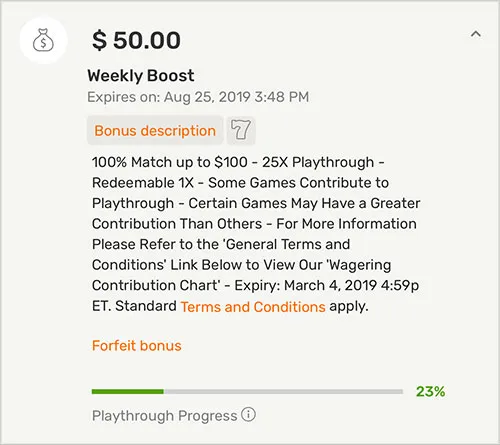Select the lucky seven slots icon tab
Image resolution: width=500 pixels, height=445 pixels.
click(x=241, y=130)
